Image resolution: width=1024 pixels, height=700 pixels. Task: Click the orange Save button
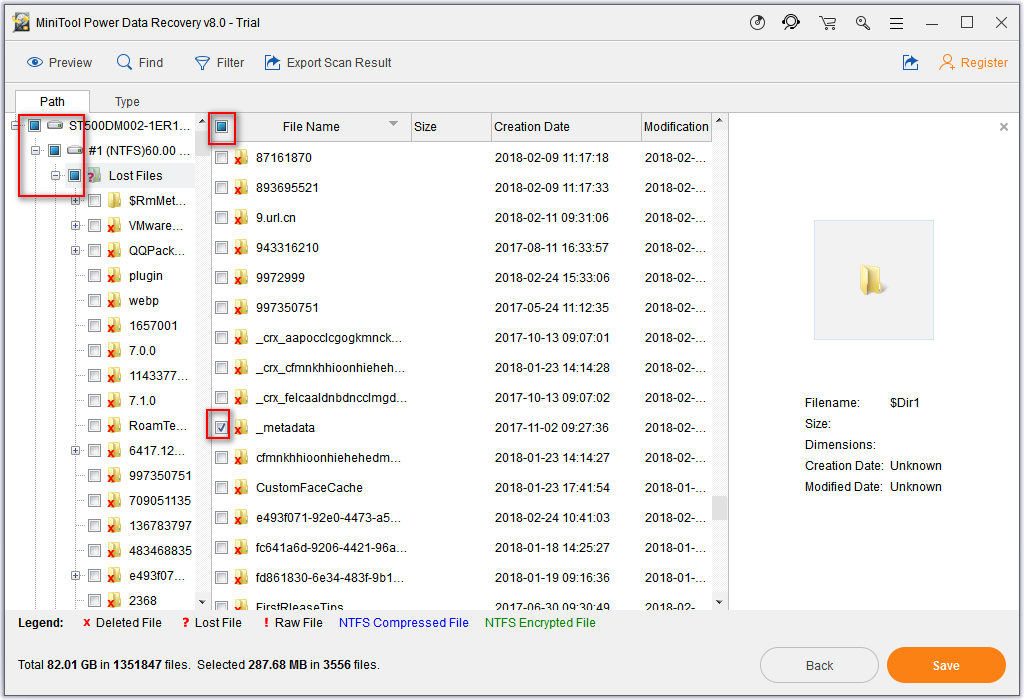946,665
